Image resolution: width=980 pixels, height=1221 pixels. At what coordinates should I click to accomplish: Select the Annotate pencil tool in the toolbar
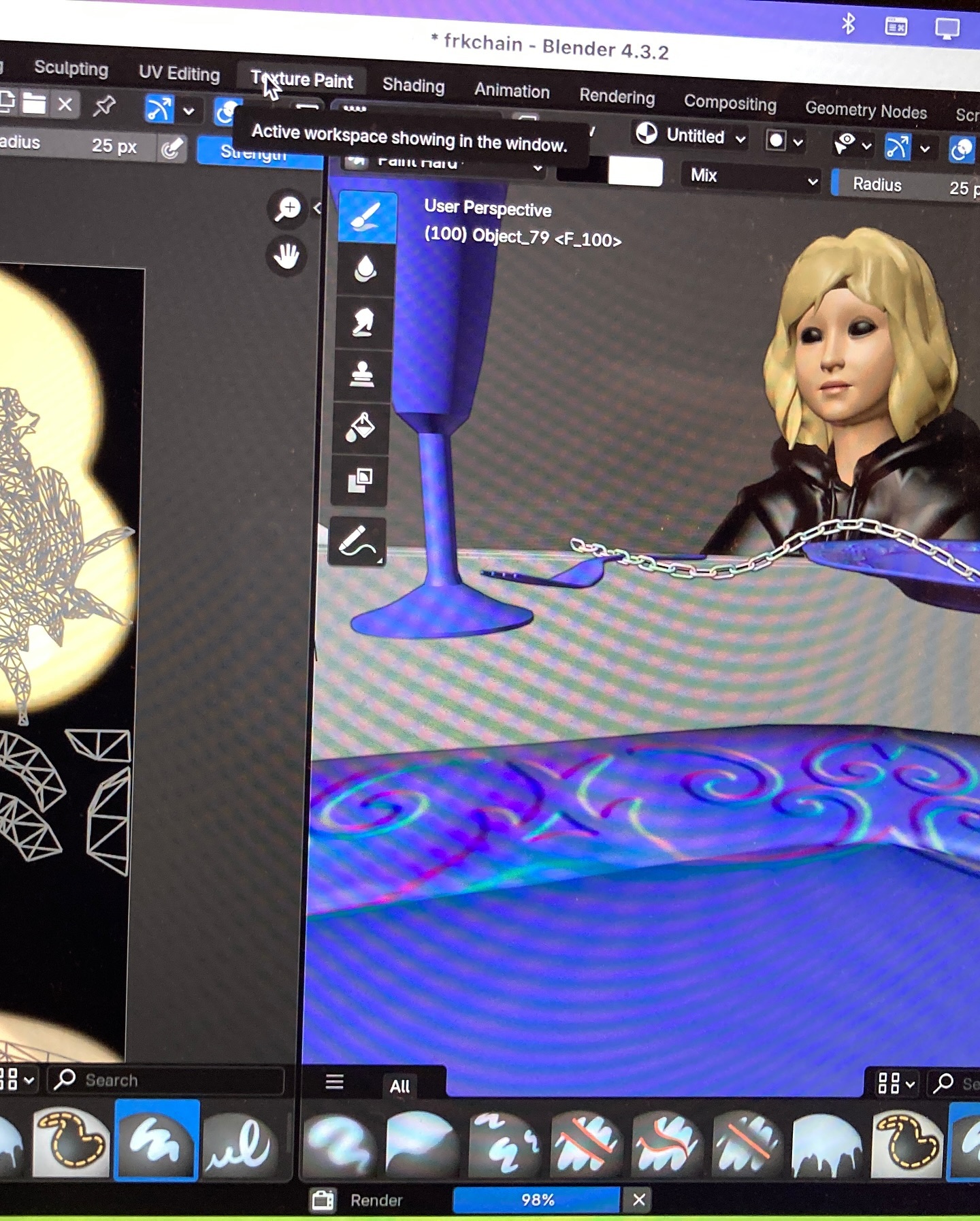click(x=357, y=542)
